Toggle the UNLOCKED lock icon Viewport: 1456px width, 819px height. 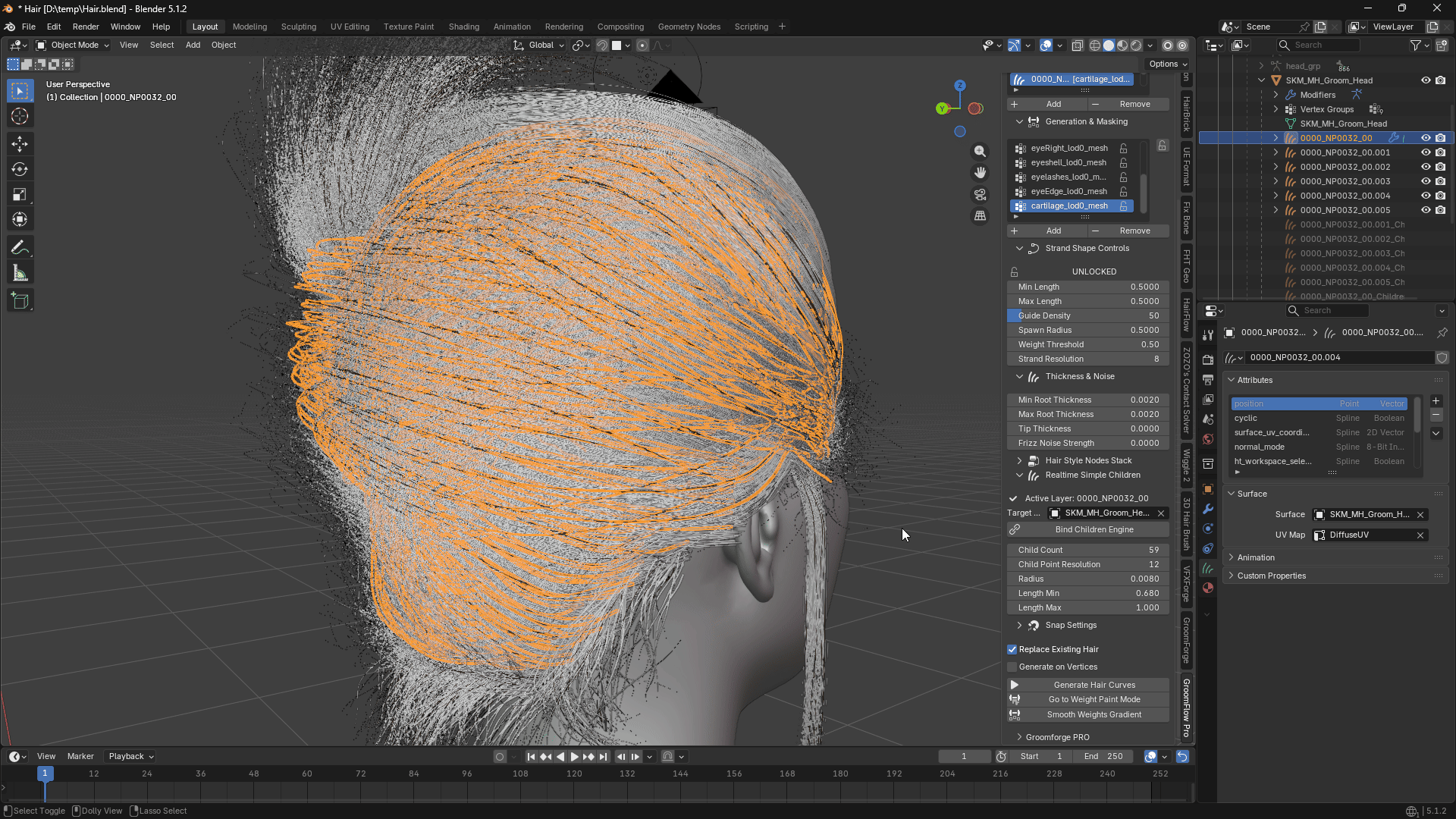point(1014,272)
